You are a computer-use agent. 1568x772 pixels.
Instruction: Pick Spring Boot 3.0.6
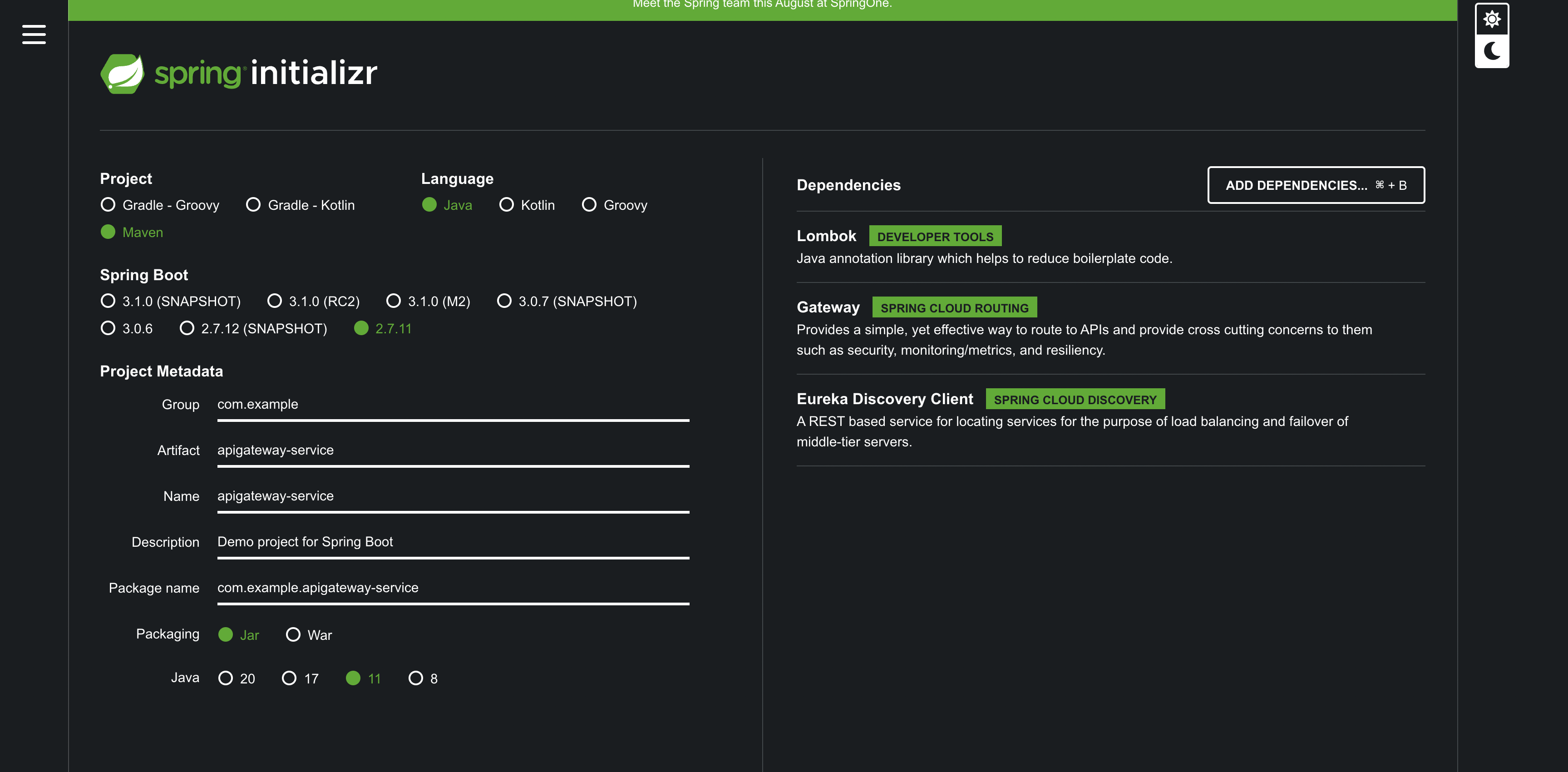click(127, 329)
